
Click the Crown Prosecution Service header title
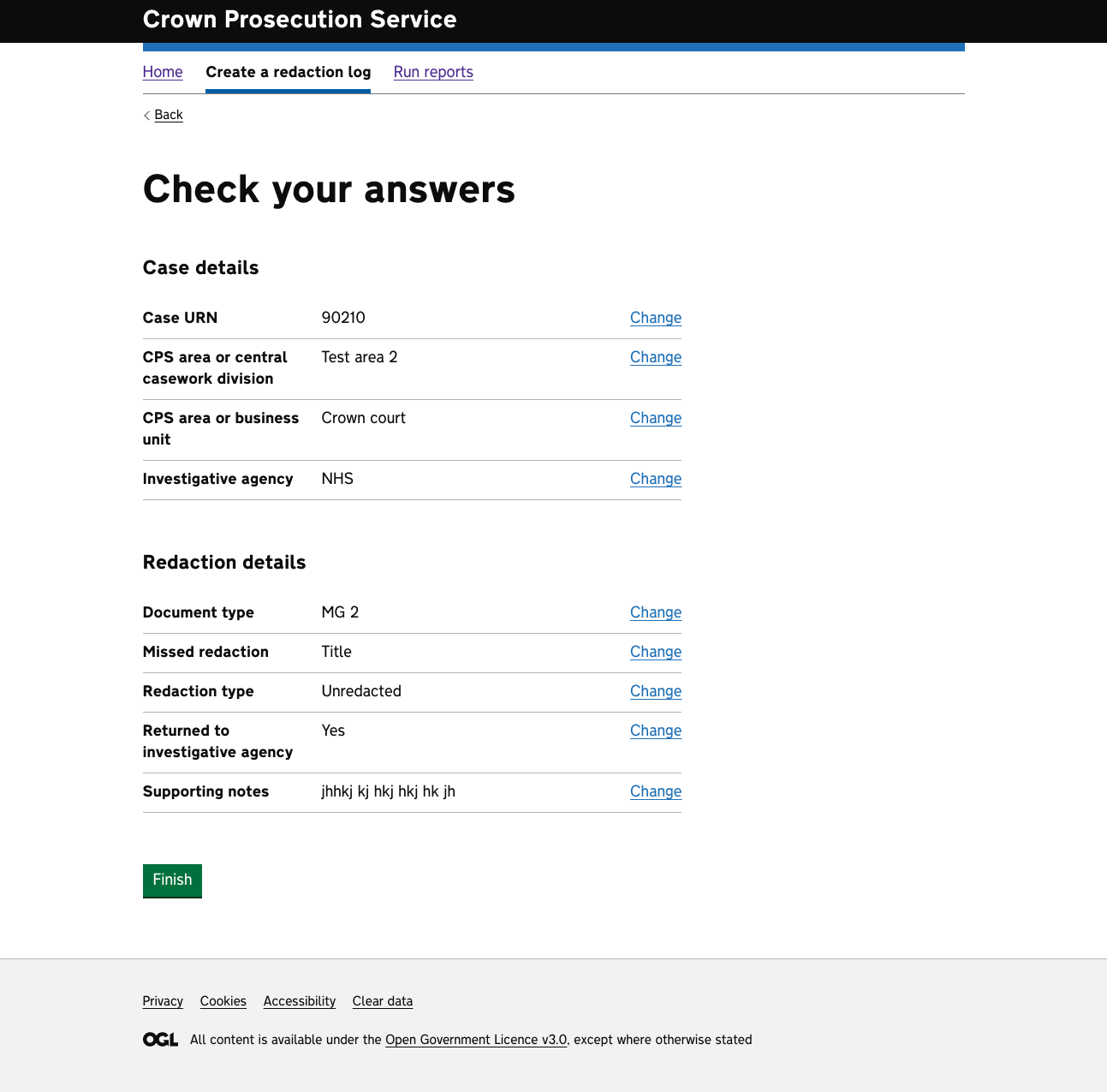point(300,20)
